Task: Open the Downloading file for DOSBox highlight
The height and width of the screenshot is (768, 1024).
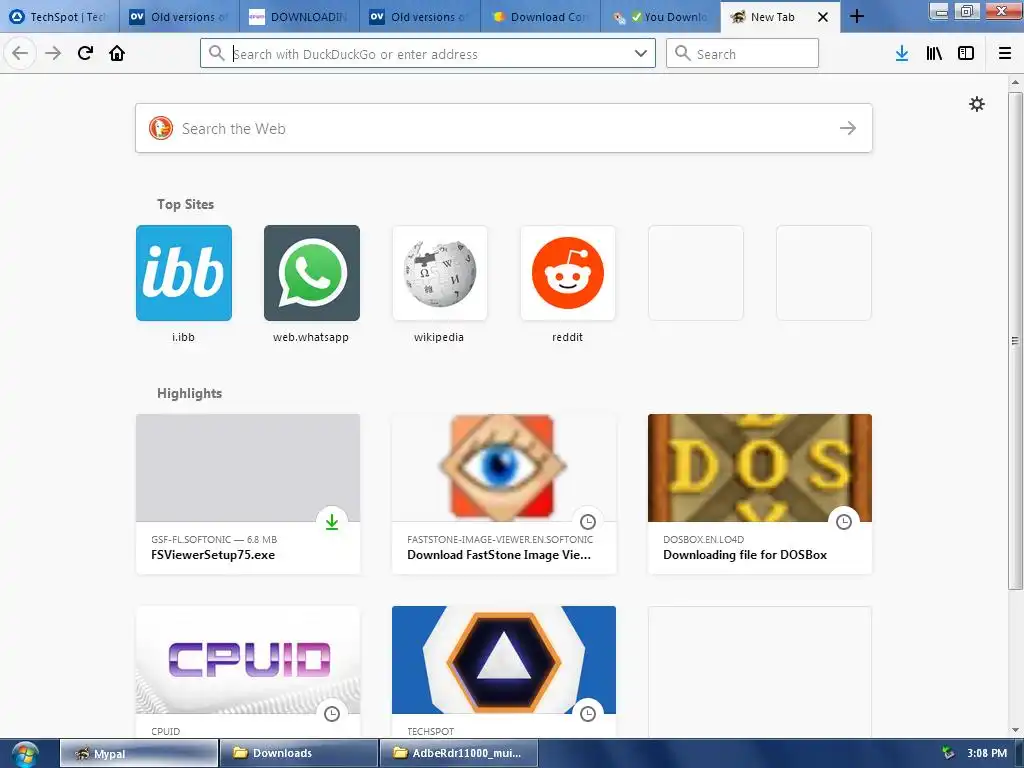Action: (760, 494)
